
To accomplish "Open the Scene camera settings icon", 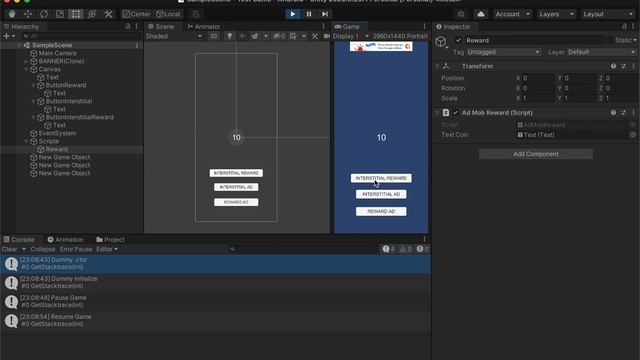I will pyautogui.click(x=327, y=36).
